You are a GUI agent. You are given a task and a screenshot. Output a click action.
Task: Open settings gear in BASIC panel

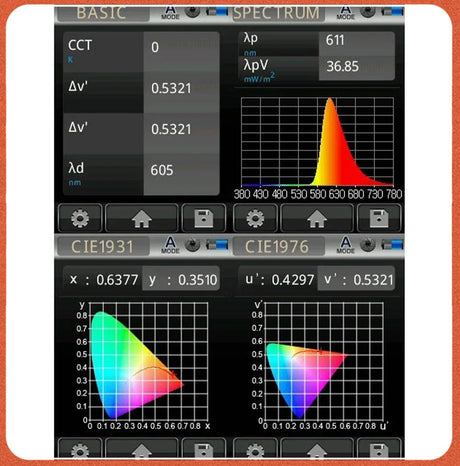tap(80, 218)
